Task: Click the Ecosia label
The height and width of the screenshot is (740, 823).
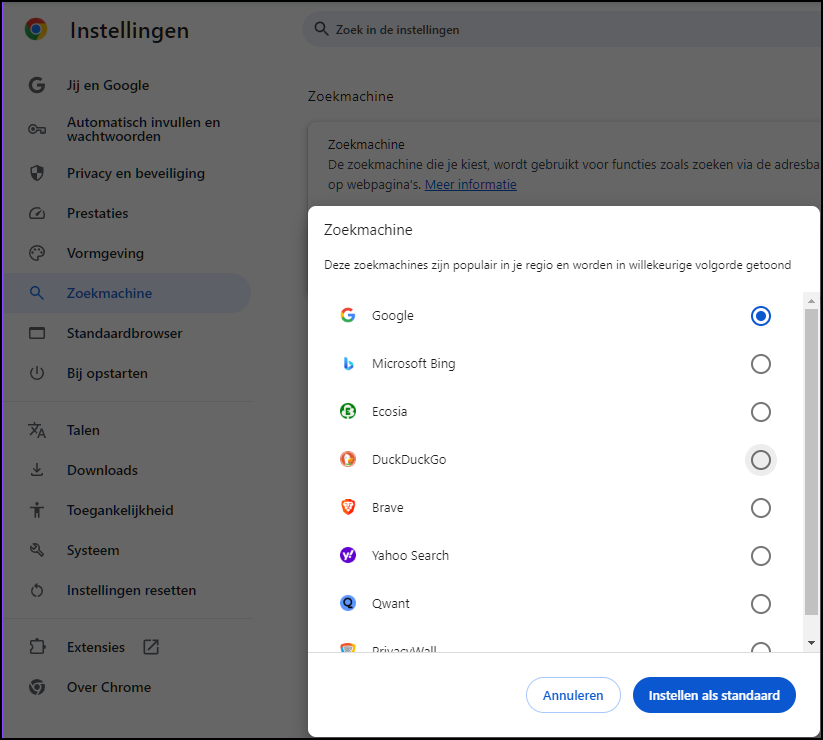Action: click(x=389, y=411)
